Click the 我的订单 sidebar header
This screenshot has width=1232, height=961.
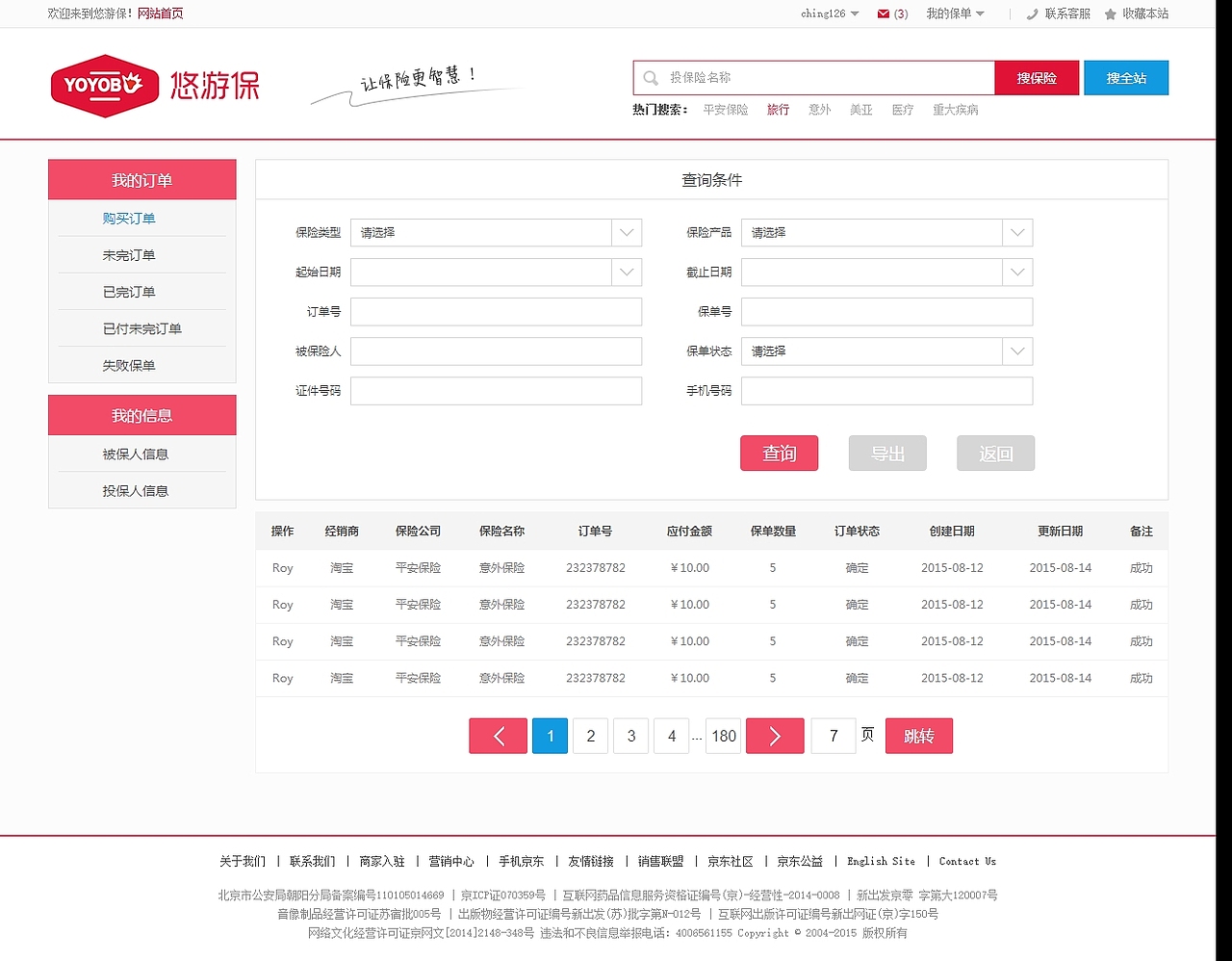pos(142,180)
